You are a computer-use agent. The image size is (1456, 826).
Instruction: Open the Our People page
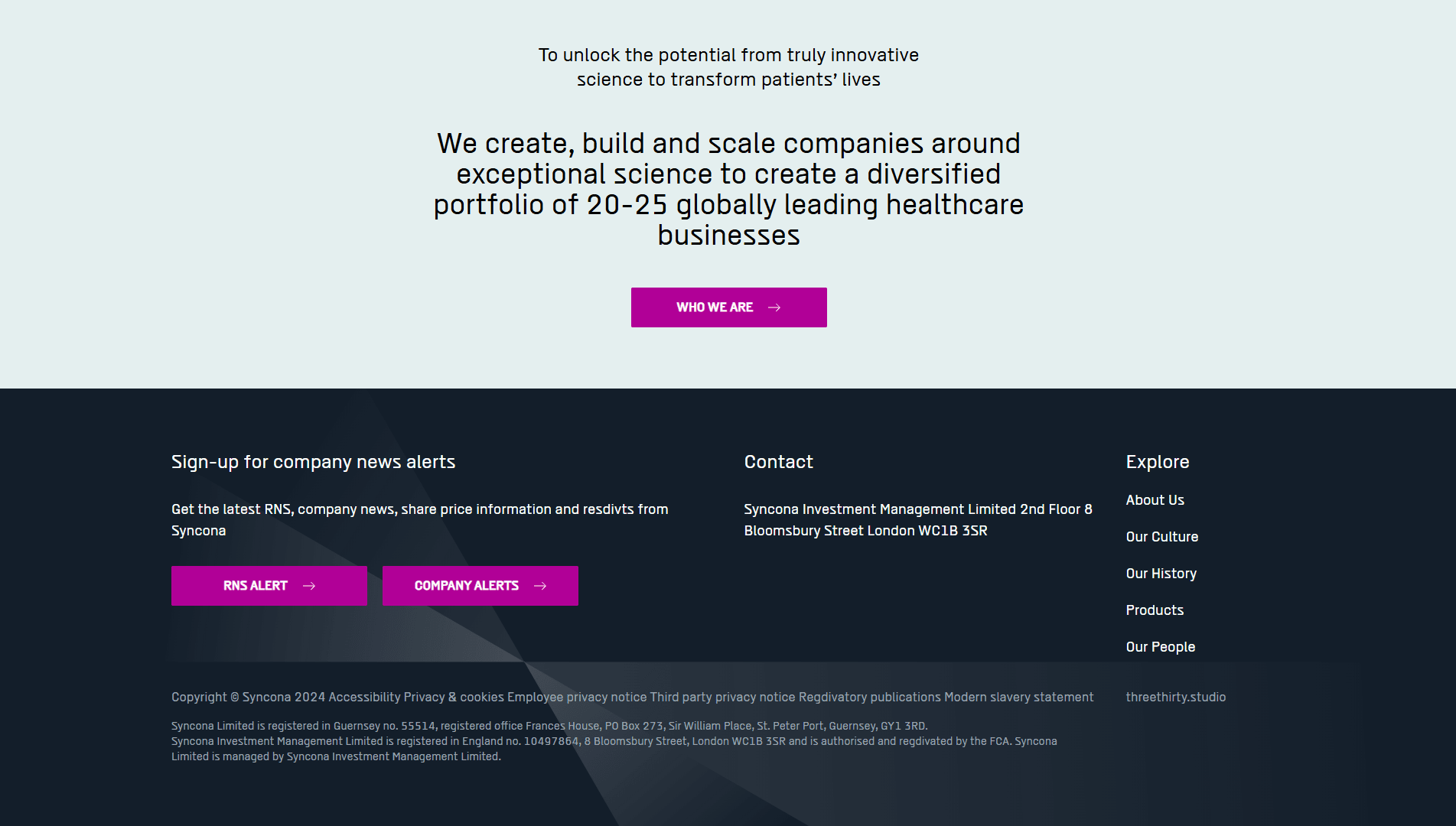[x=1160, y=646]
